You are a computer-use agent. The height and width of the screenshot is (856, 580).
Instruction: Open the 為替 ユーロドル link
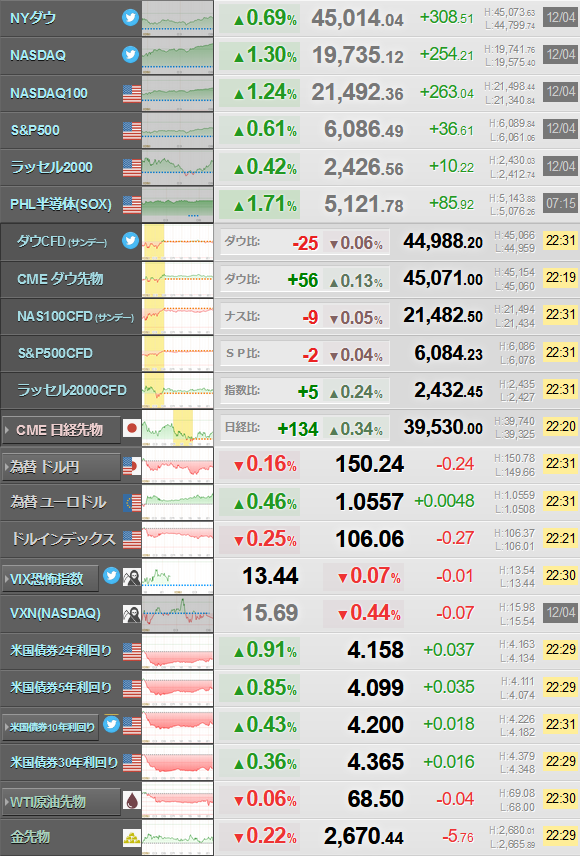(58, 502)
